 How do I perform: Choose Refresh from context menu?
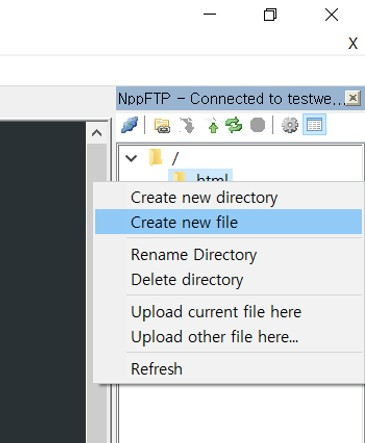tap(228, 369)
